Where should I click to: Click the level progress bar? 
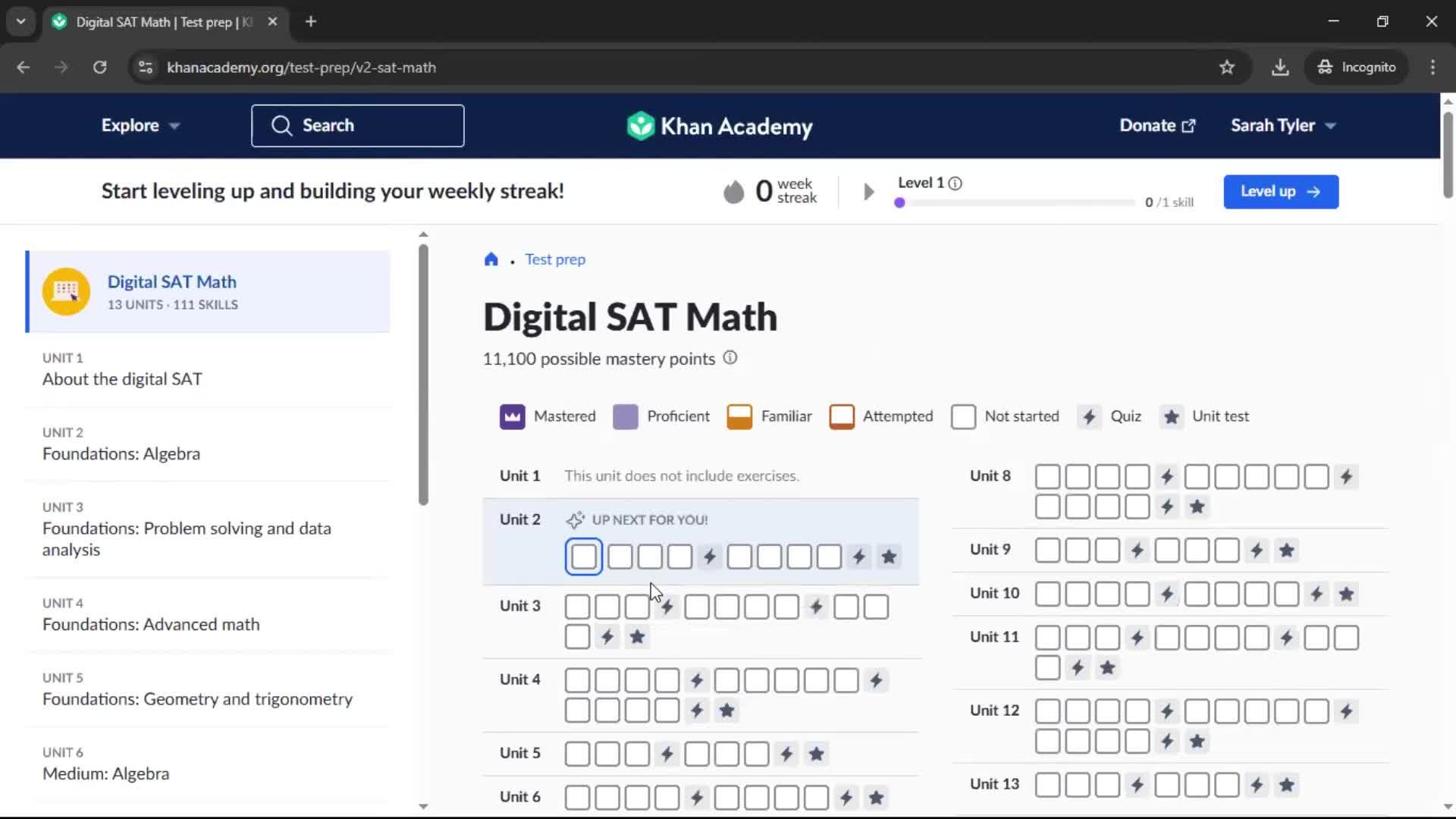(1015, 202)
